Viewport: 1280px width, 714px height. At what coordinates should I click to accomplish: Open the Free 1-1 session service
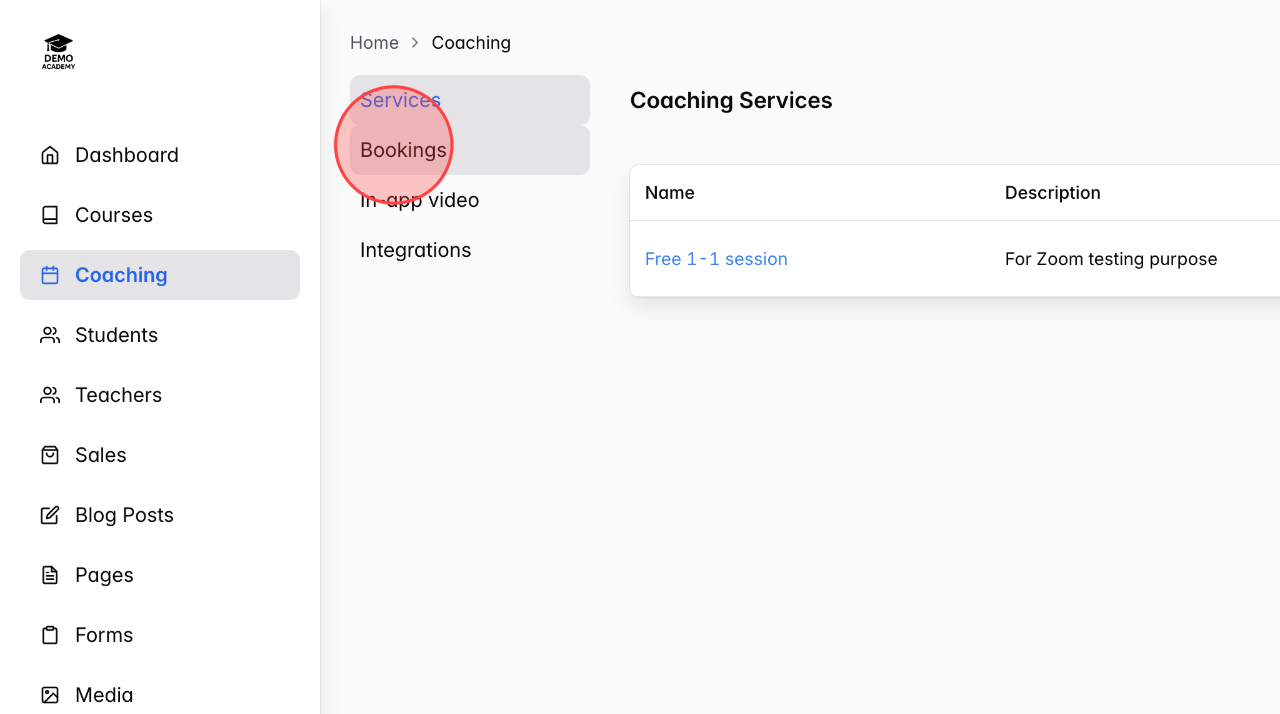click(x=716, y=259)
